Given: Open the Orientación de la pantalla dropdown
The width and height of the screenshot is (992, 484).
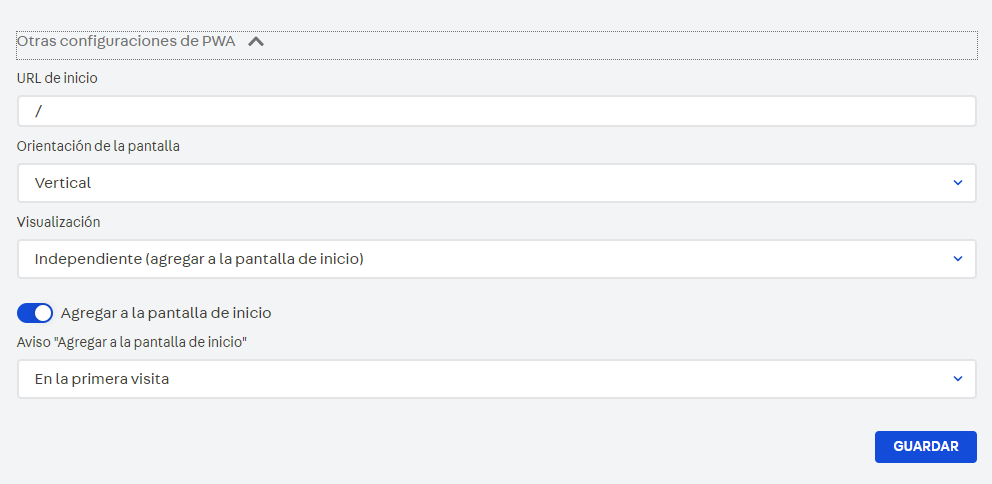Looking at the screenshot, I should point(496,183).
